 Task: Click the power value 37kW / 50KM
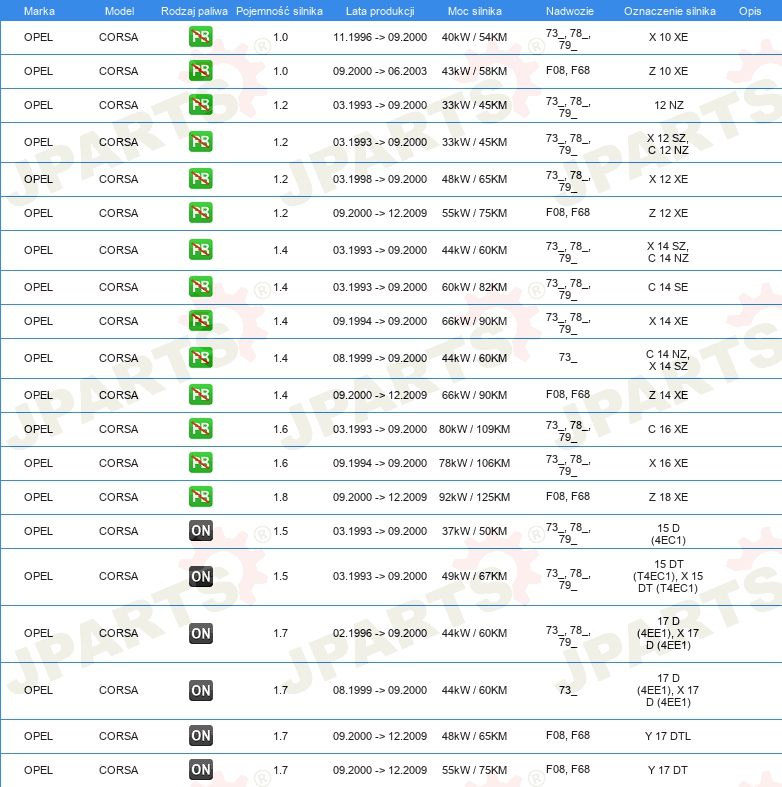click(474, 532)
